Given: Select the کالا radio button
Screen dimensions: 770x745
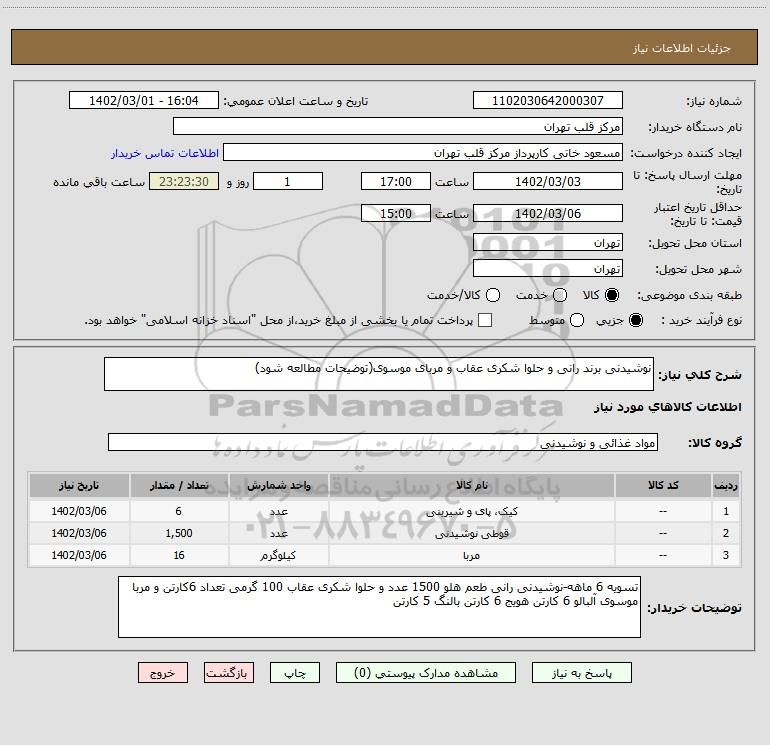Looking at the screenshot, I should pos(612,295).
